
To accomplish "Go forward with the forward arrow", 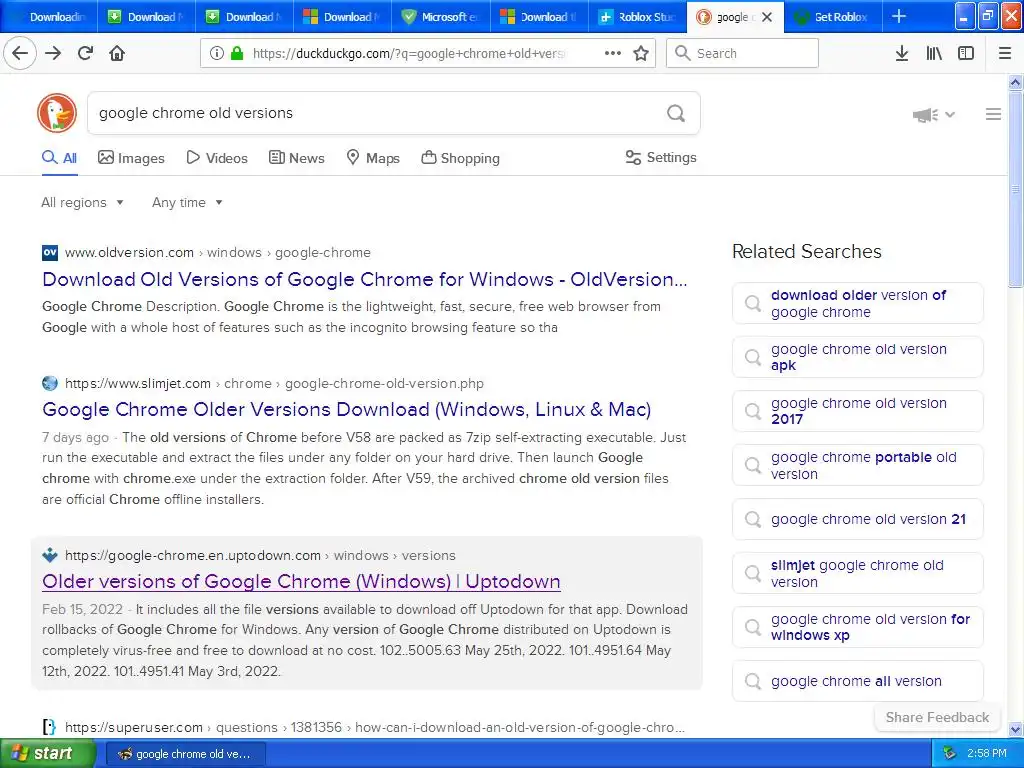I will click(x=54, y=53).
